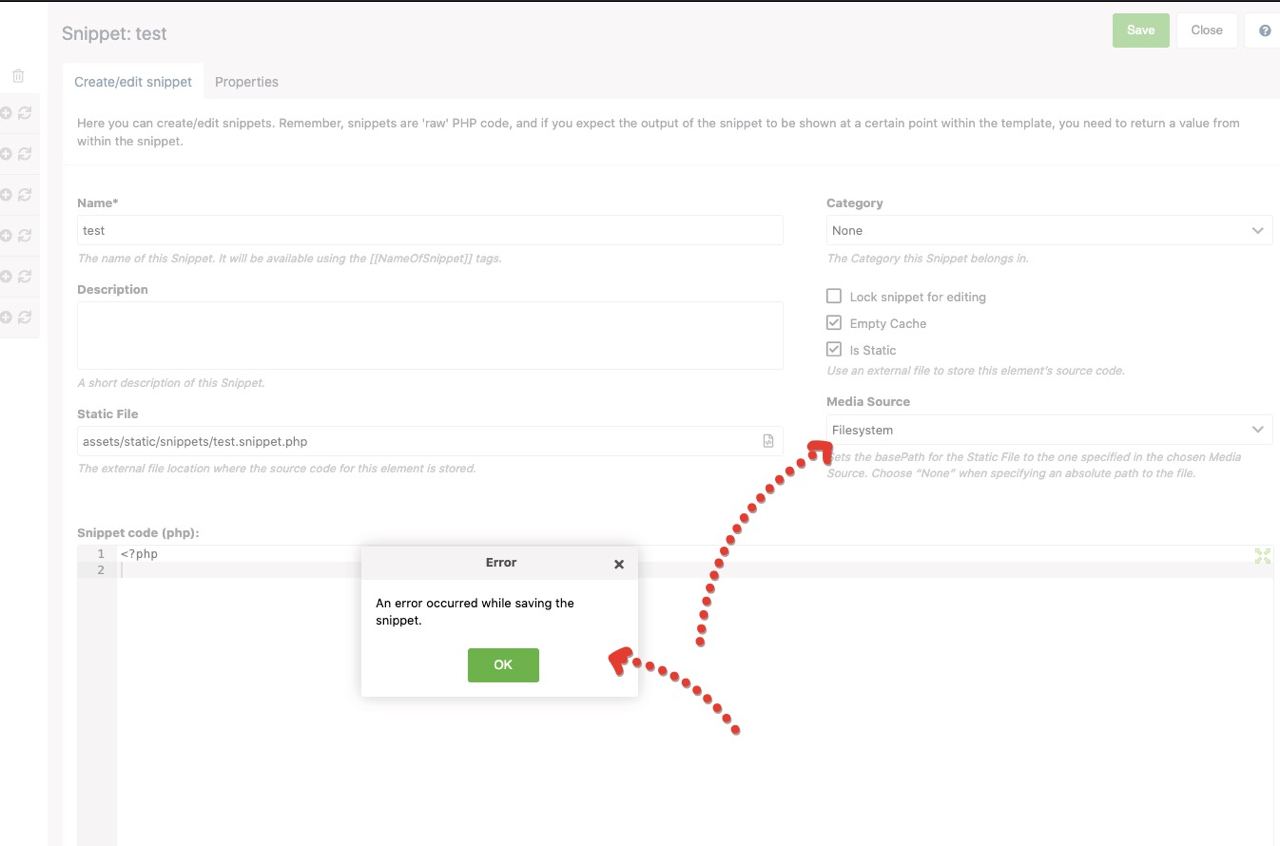Screen dimensions: 1280x846
Task: Close the Error dialog via its X
Action: tap(618, 563)
